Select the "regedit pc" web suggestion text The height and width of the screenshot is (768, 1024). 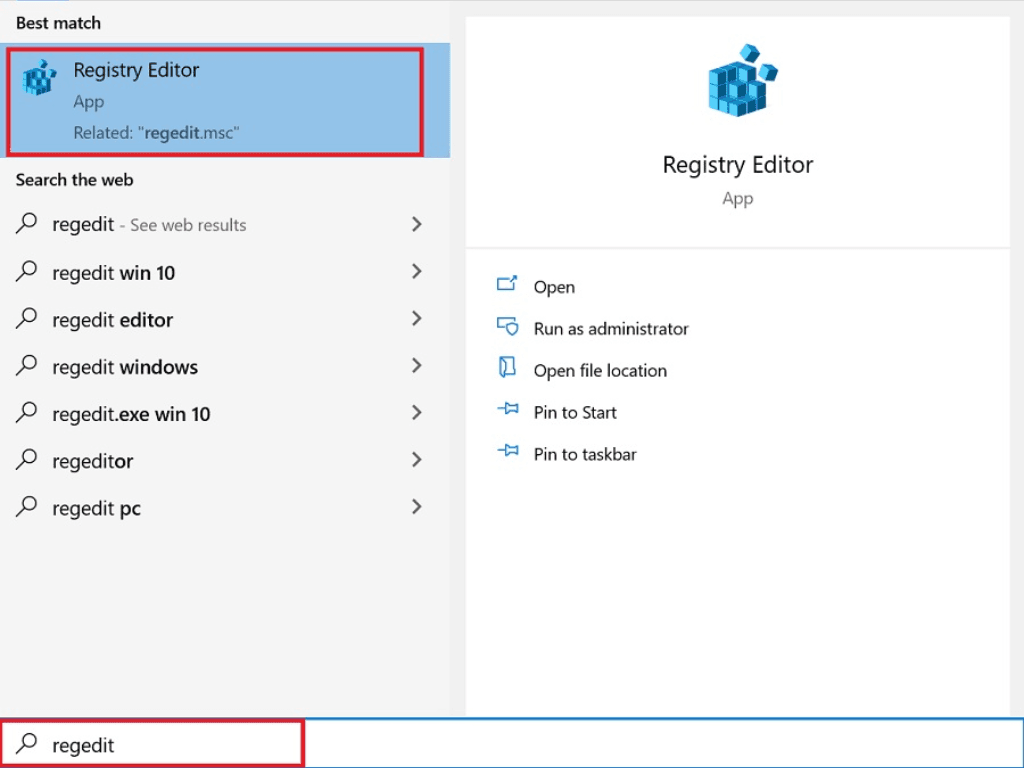click(96, 509)
